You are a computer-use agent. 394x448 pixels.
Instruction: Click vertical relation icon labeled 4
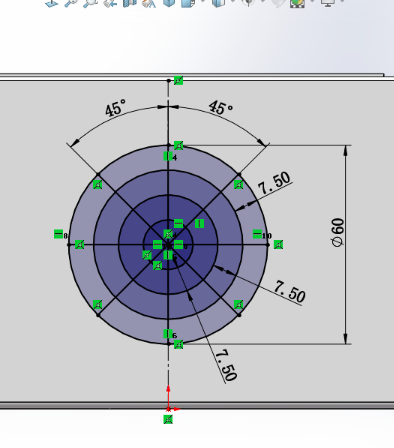(168, 156)
